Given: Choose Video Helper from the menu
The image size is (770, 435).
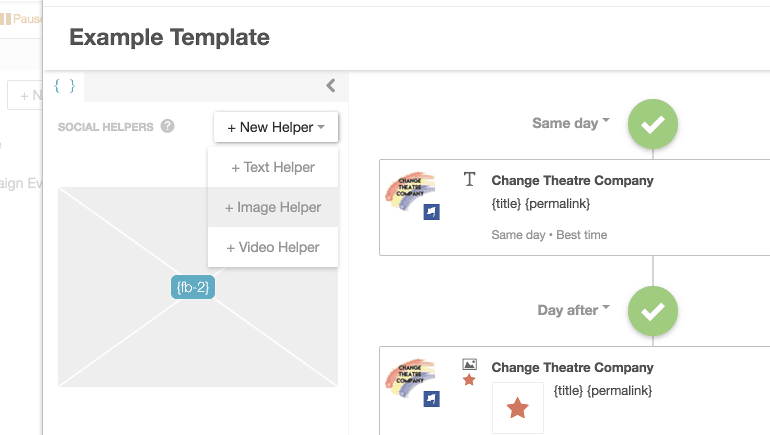Looking at the screenshot, I should 273,248.
